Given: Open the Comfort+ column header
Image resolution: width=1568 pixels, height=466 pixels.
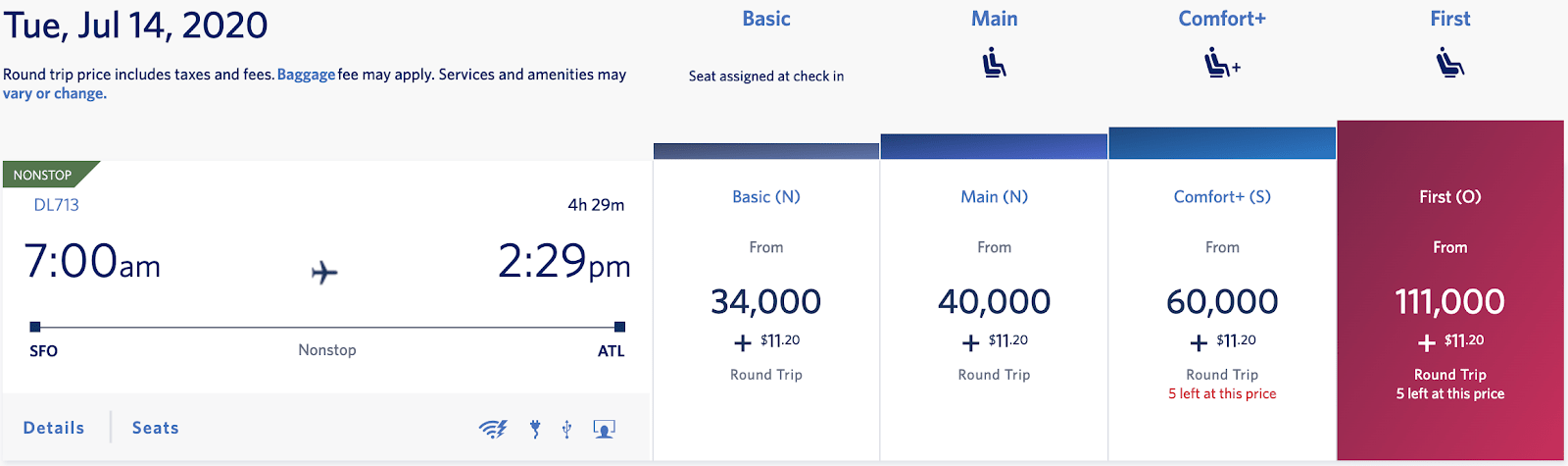Looking at the screenshot, I should (x=1222, y=19).
